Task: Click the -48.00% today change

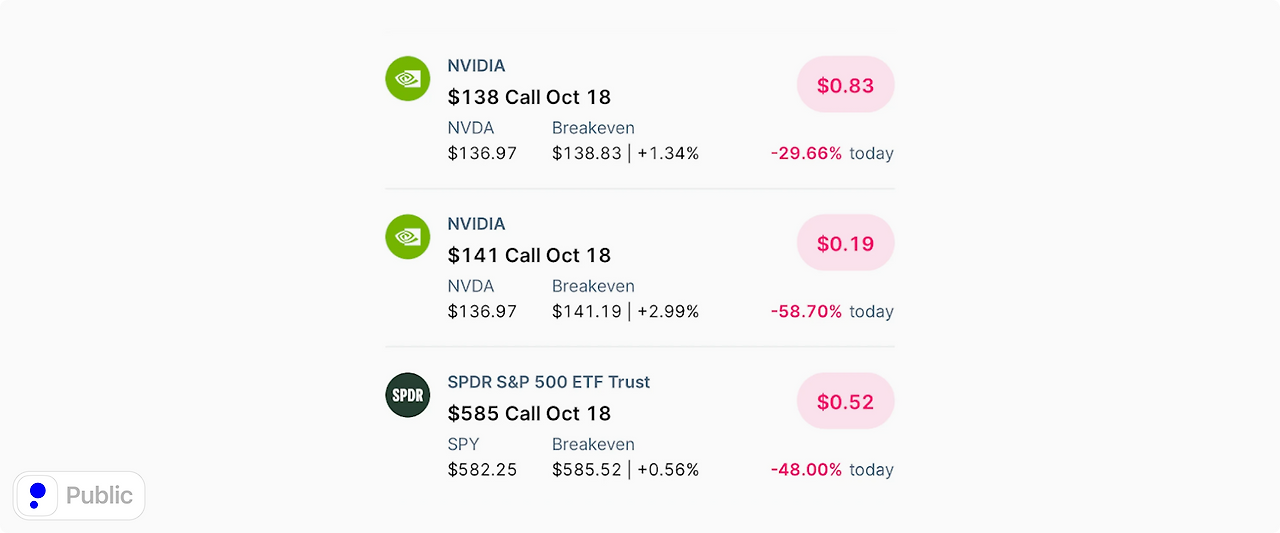Action: point(831,469)
